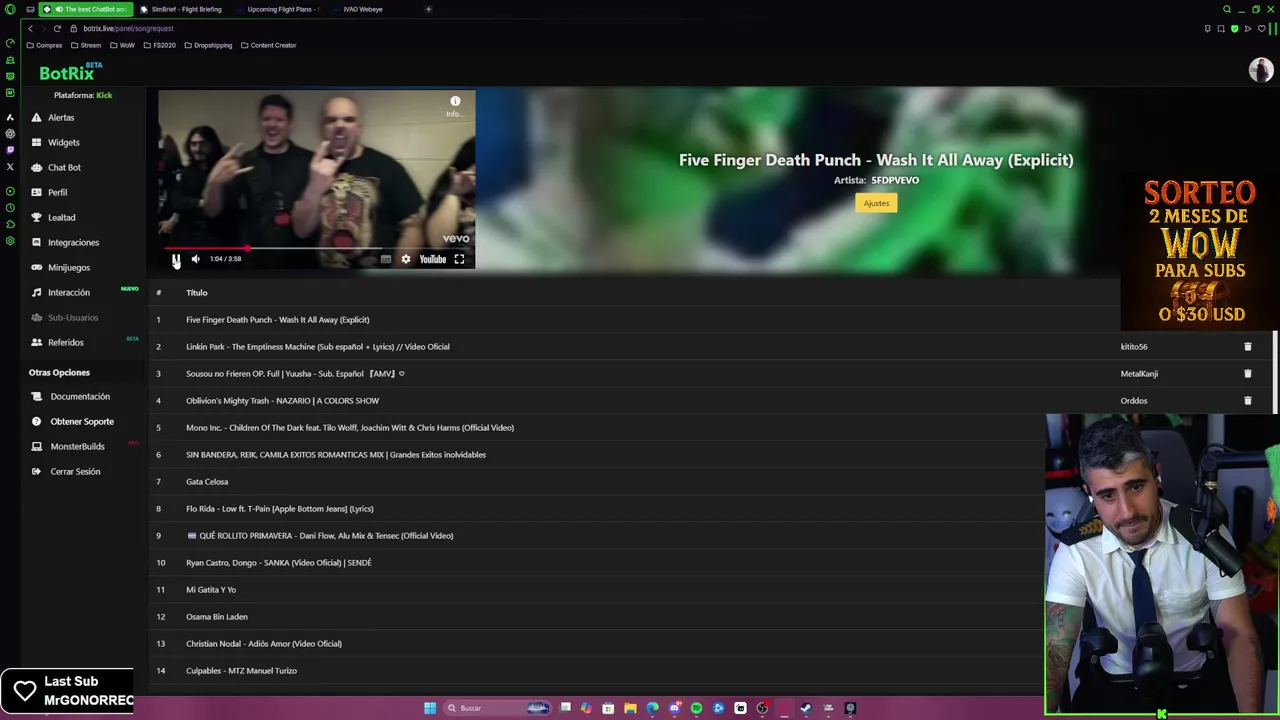Open the Documentación link

(80, 396)
